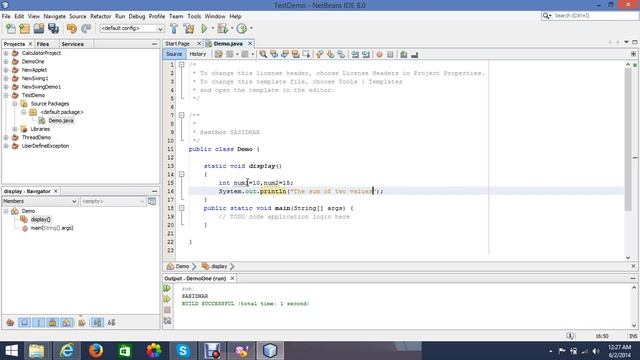Toggle Show Inner Classes in Navigator
This screenshot has width=640, height=360.
[67, 322]
